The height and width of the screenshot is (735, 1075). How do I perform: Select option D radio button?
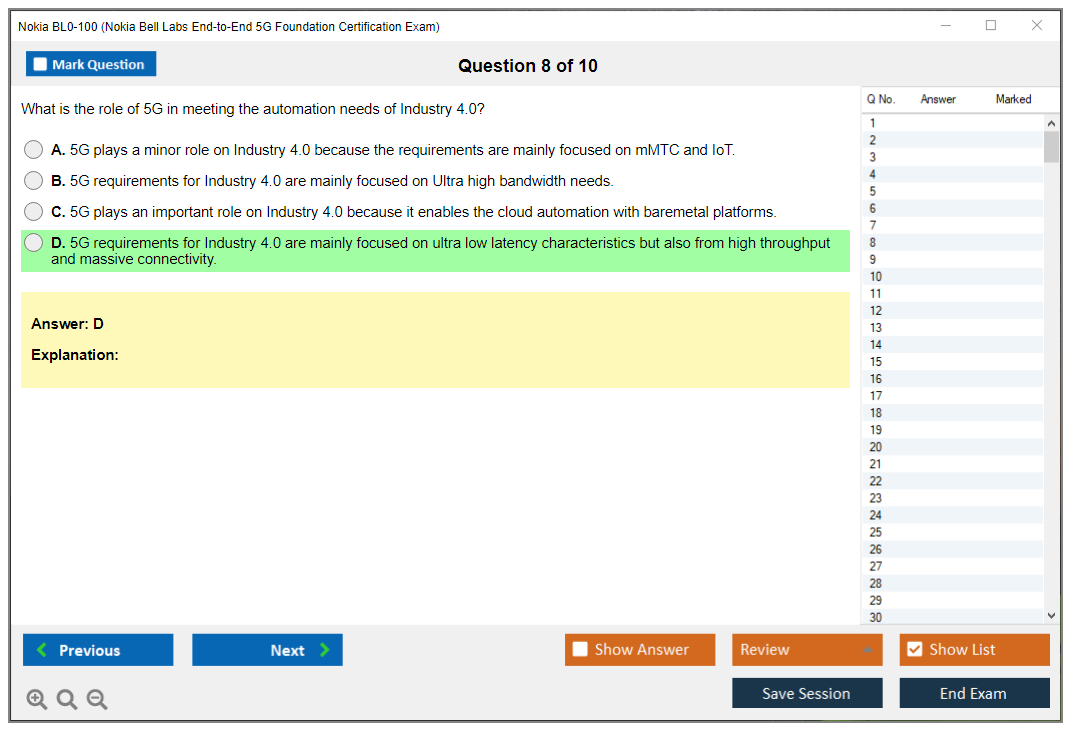(34, 243)
